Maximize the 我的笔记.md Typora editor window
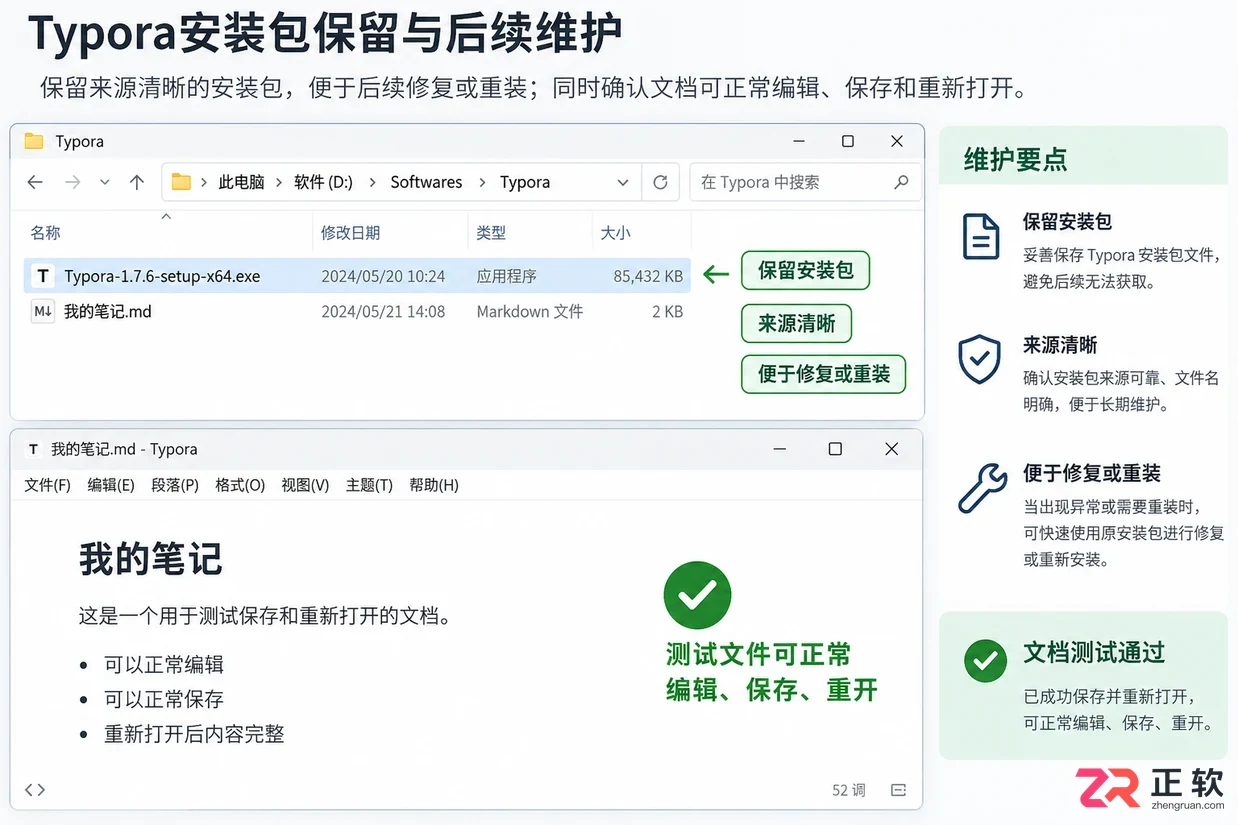This screenshot has height=825, width=1238. click(835, 449)
